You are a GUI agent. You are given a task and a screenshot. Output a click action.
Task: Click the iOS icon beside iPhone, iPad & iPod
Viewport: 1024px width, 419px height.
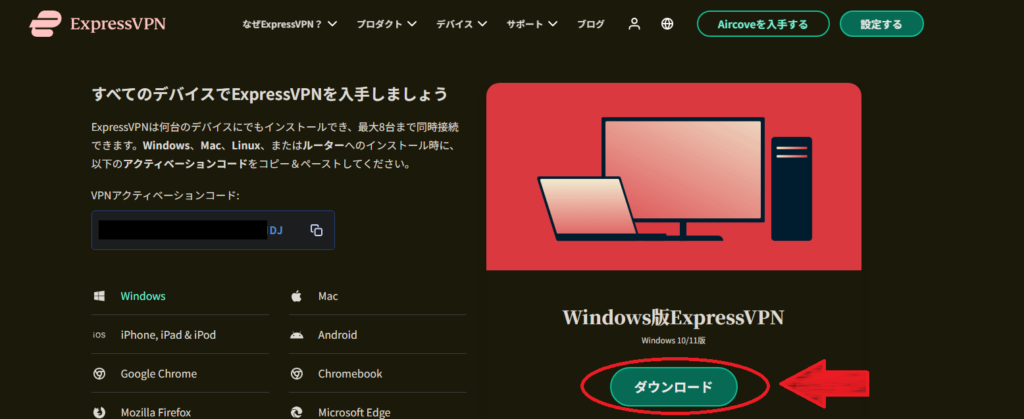[99, 335]
